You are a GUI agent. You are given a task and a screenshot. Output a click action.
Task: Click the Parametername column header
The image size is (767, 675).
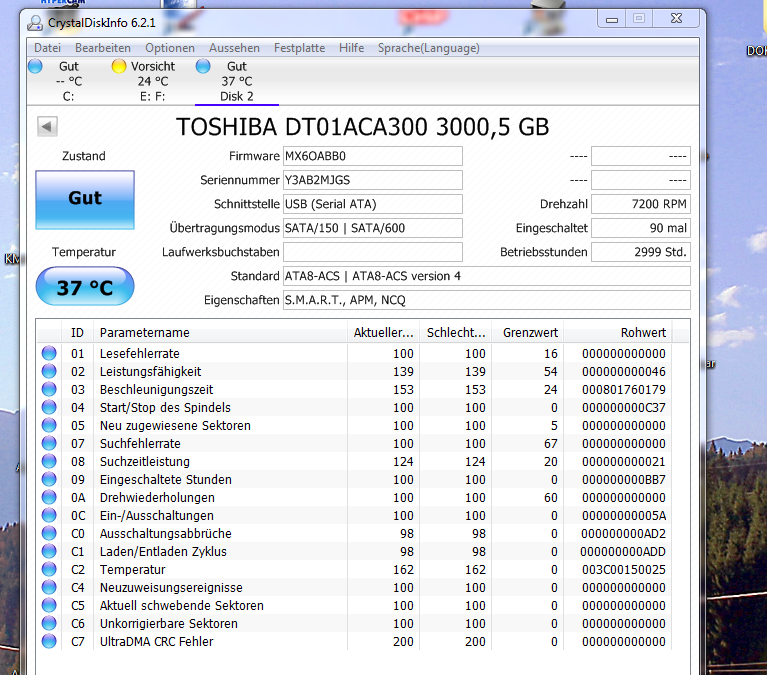220,333
